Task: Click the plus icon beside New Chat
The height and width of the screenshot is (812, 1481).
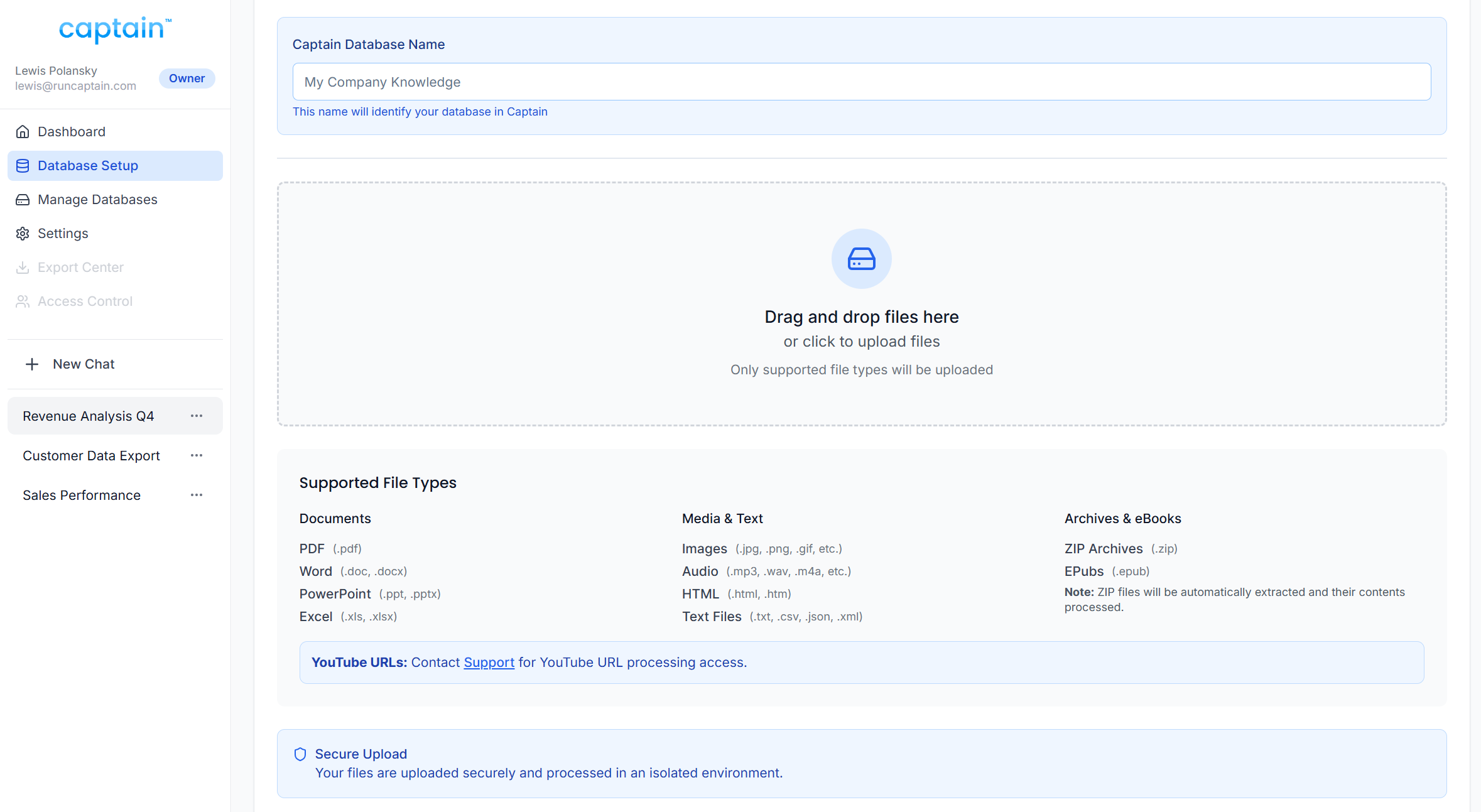Action: 32,364
